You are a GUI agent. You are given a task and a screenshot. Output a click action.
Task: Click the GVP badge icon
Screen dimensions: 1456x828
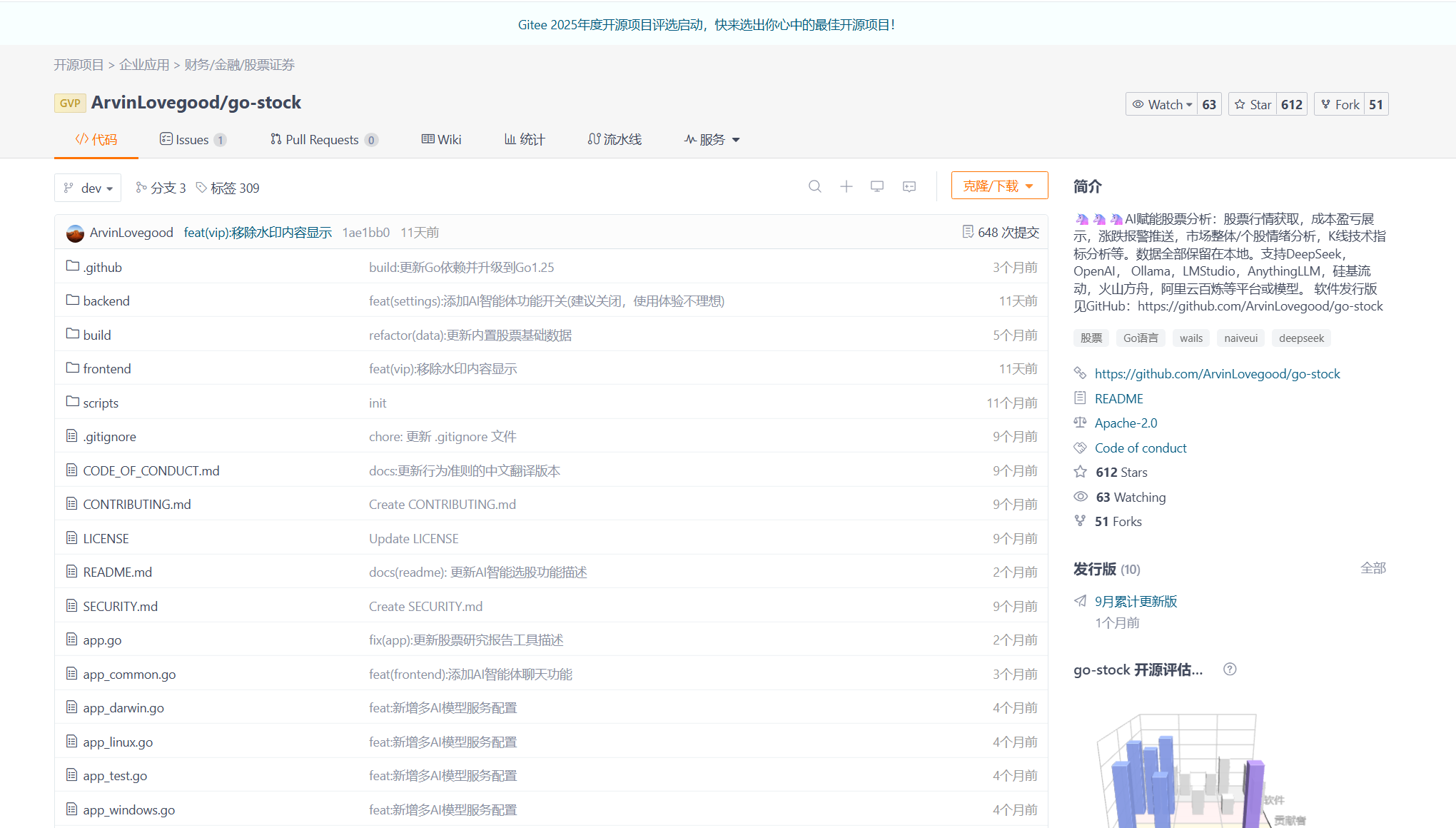click(x=70, y=103)
